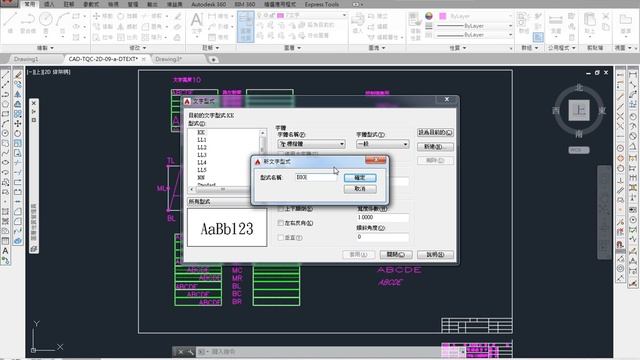Click the Insert block icon
640x360 pixels.
[x=358, y=20]
